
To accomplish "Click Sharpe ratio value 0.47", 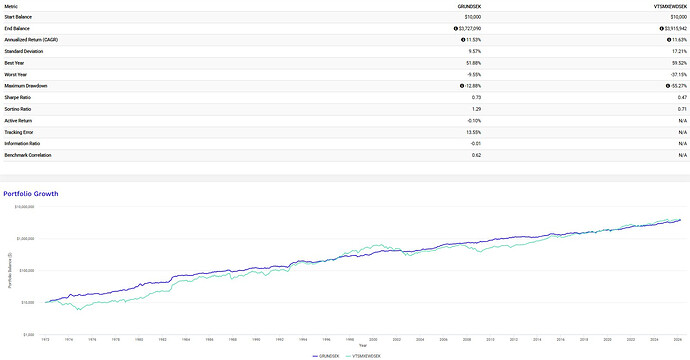I will tap(683, 97).
